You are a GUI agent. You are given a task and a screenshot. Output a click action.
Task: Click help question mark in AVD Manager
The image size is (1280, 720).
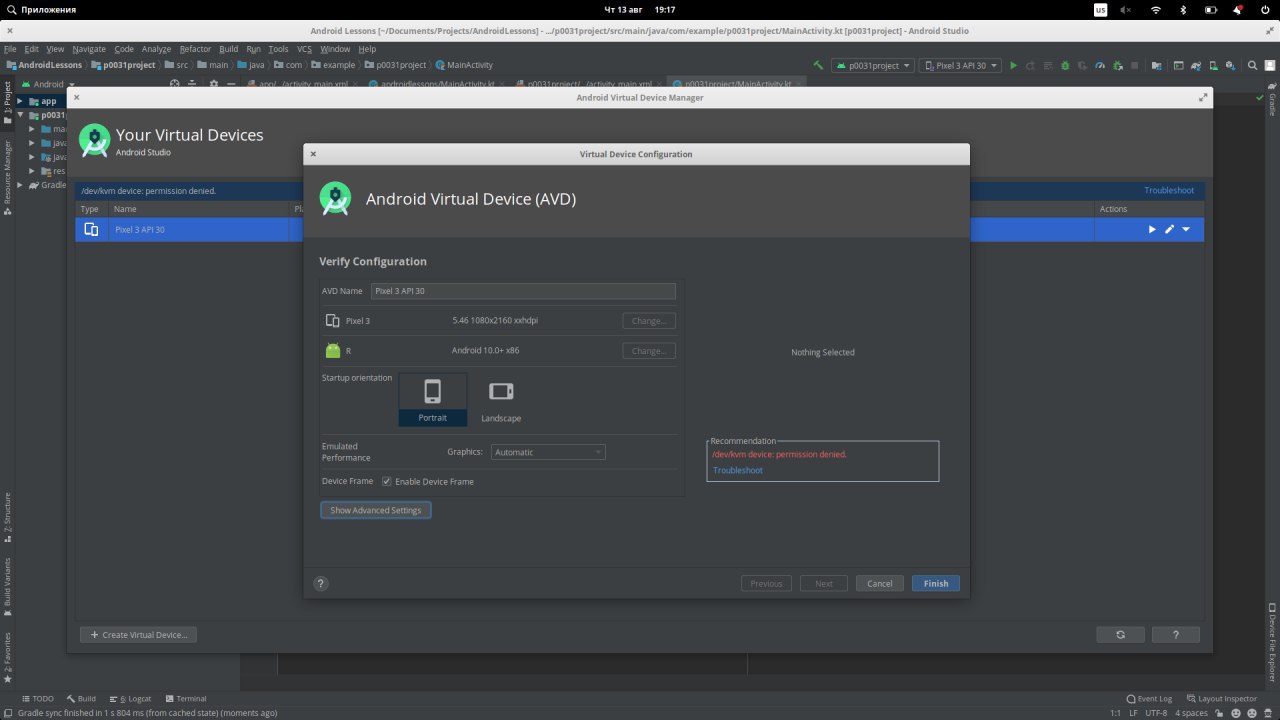point(1175,635)
